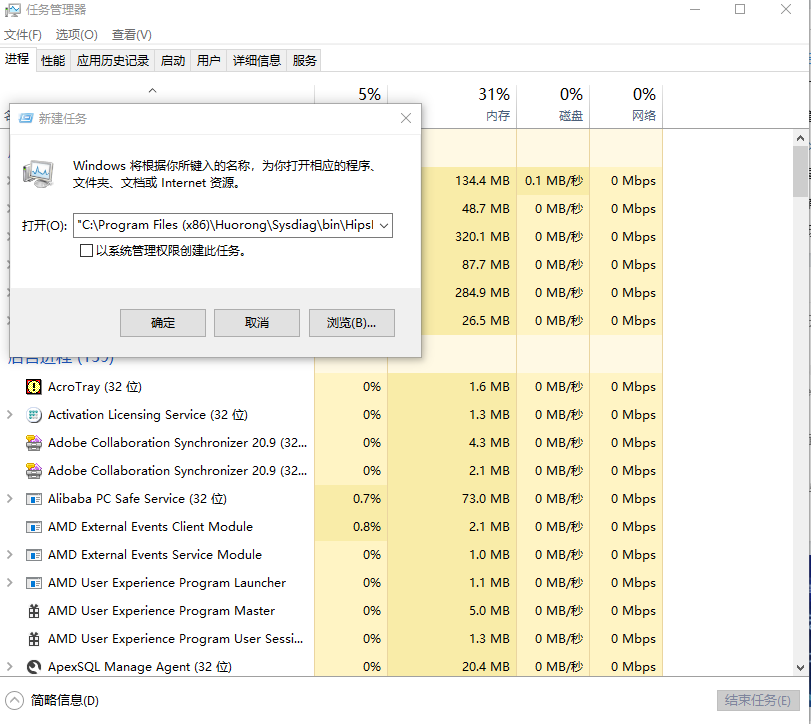Click the scrollbar down arrow
The image size is (811, 724).
801,668
